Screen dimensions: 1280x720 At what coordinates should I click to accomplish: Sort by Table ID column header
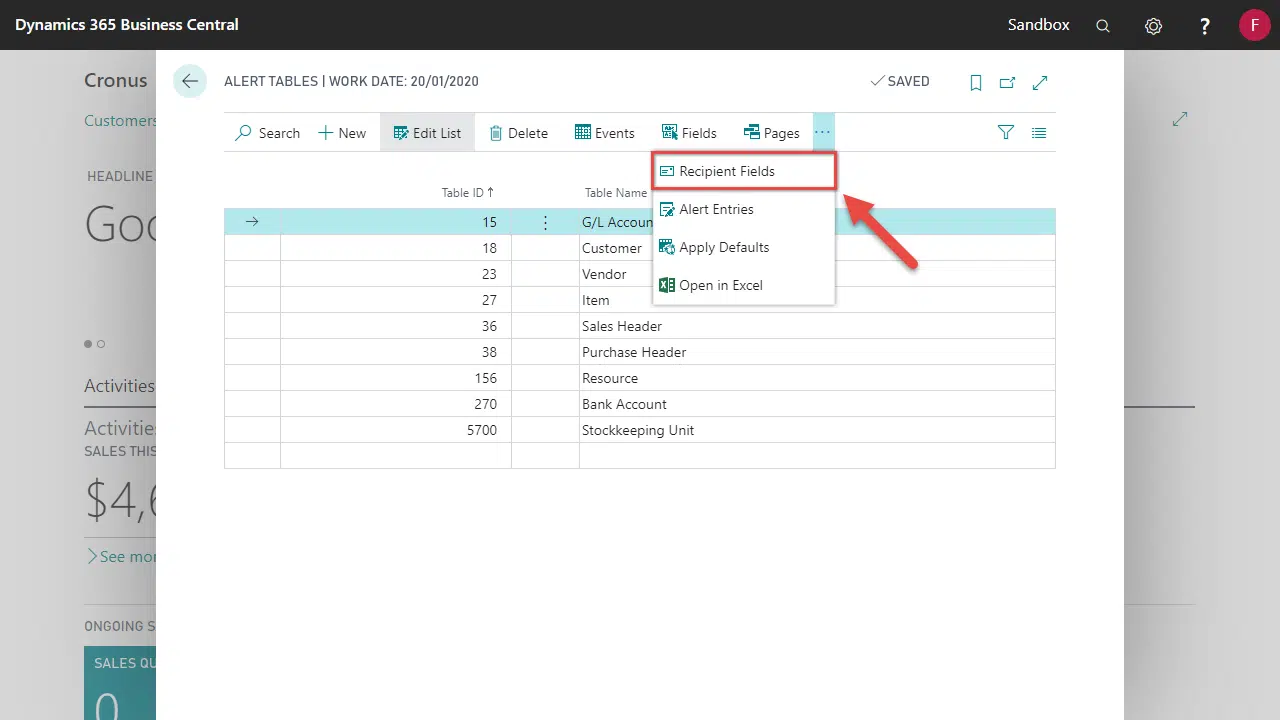pos(468,192)
